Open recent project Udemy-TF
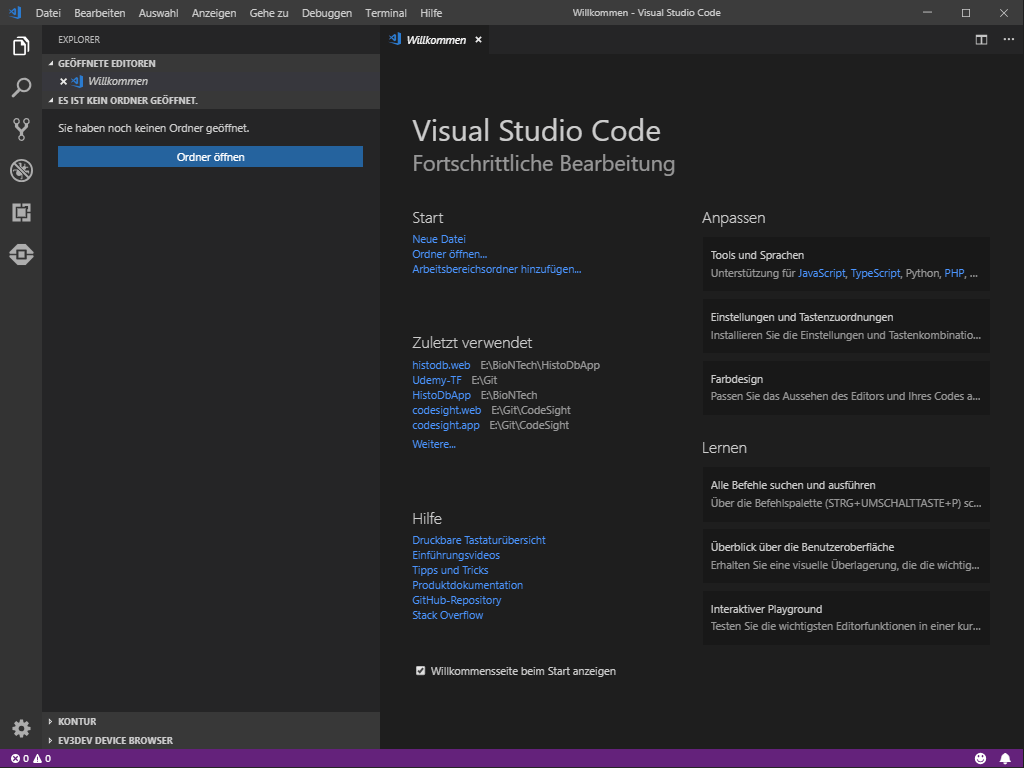The height and width of the screenshot is (768, 1024). (436, 380)
